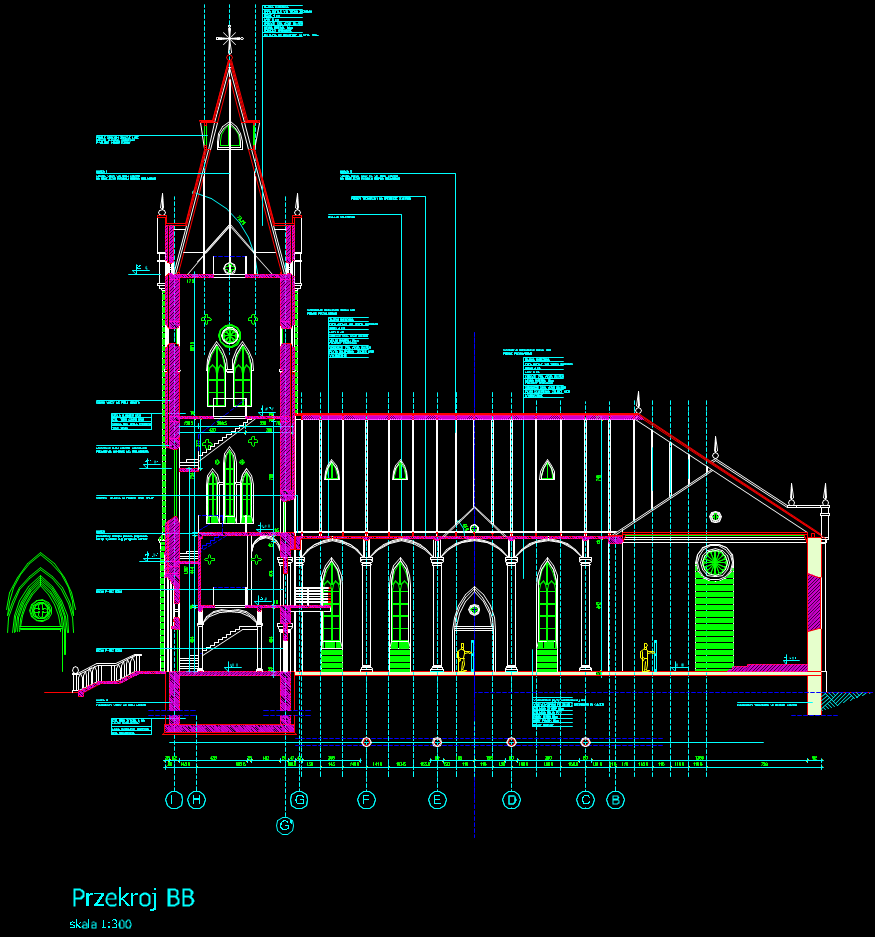Select the grid axis bubble labeled E
The height and width of the screenshot is (937, 875).
click(437, 800)
